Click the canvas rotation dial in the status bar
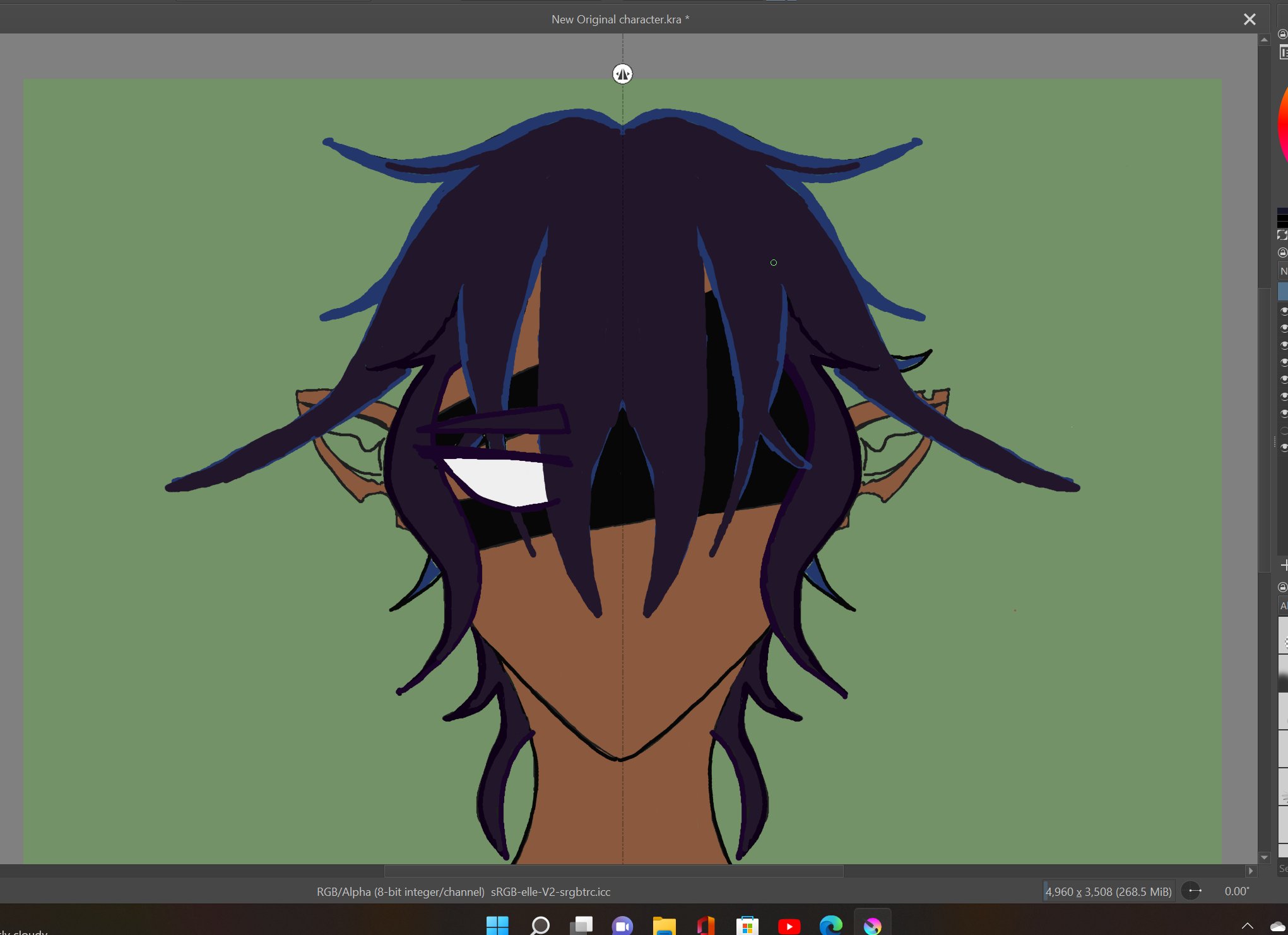 pyautogui.click(x=1191, y=891)
